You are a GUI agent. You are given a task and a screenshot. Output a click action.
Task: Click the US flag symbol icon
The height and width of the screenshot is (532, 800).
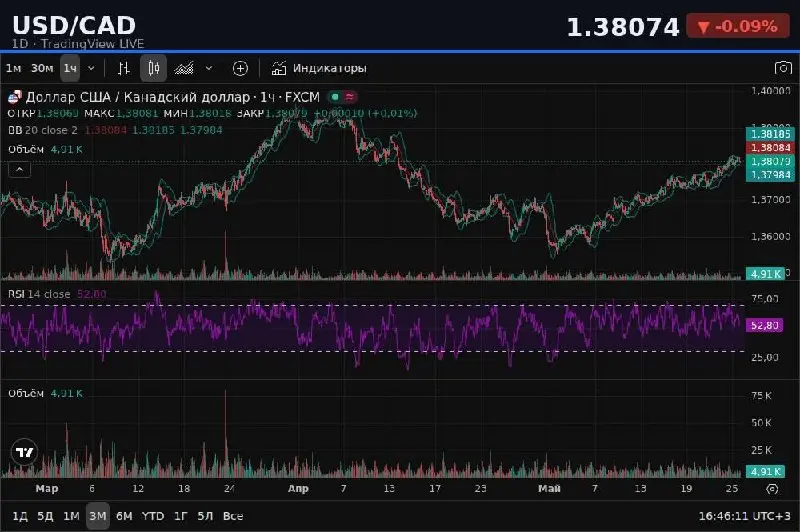point(14,97)
